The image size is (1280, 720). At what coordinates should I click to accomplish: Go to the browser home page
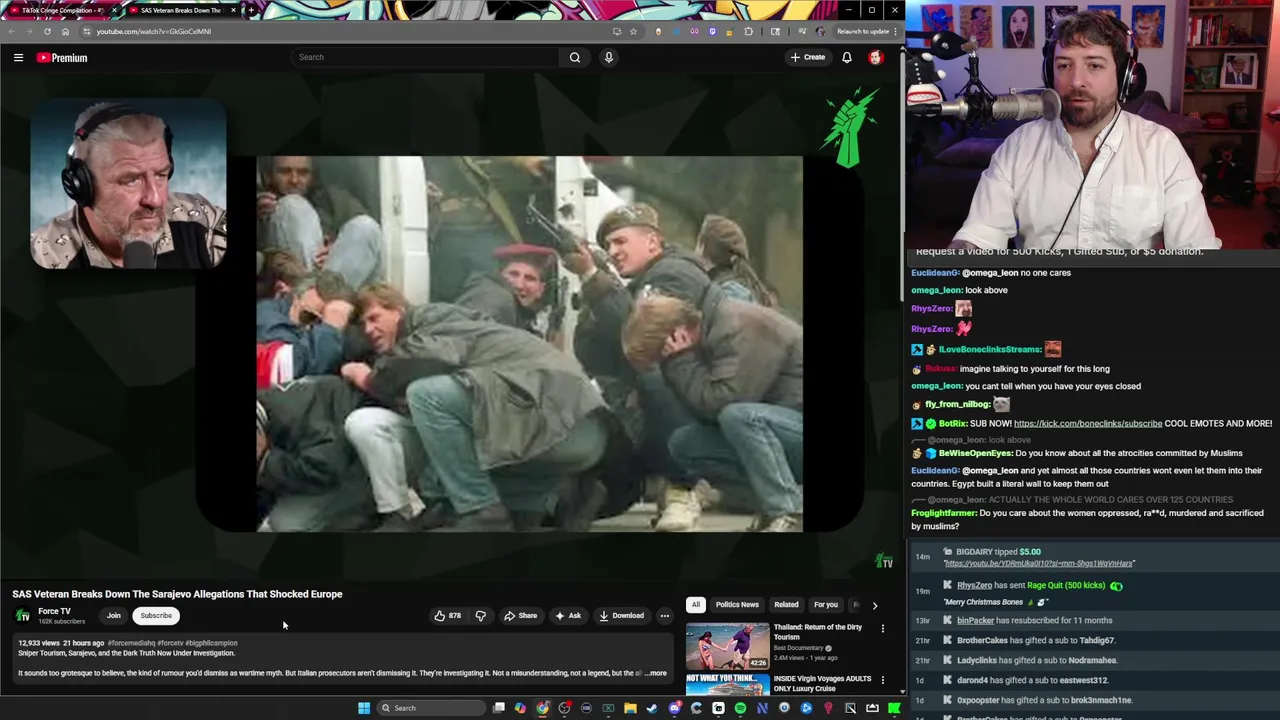pos(65,31)
